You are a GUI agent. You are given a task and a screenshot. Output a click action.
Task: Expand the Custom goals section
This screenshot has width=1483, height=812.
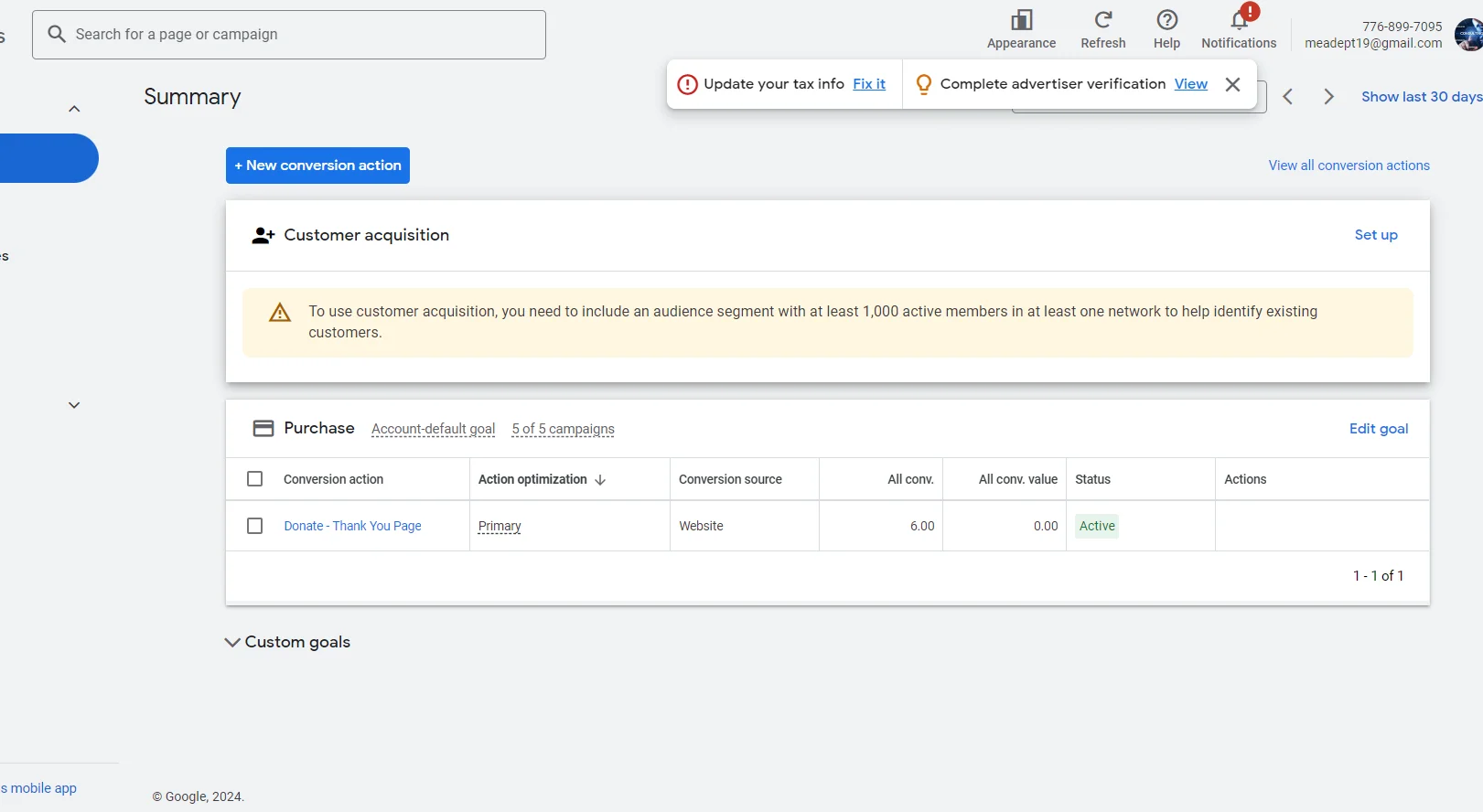[232, 642]
